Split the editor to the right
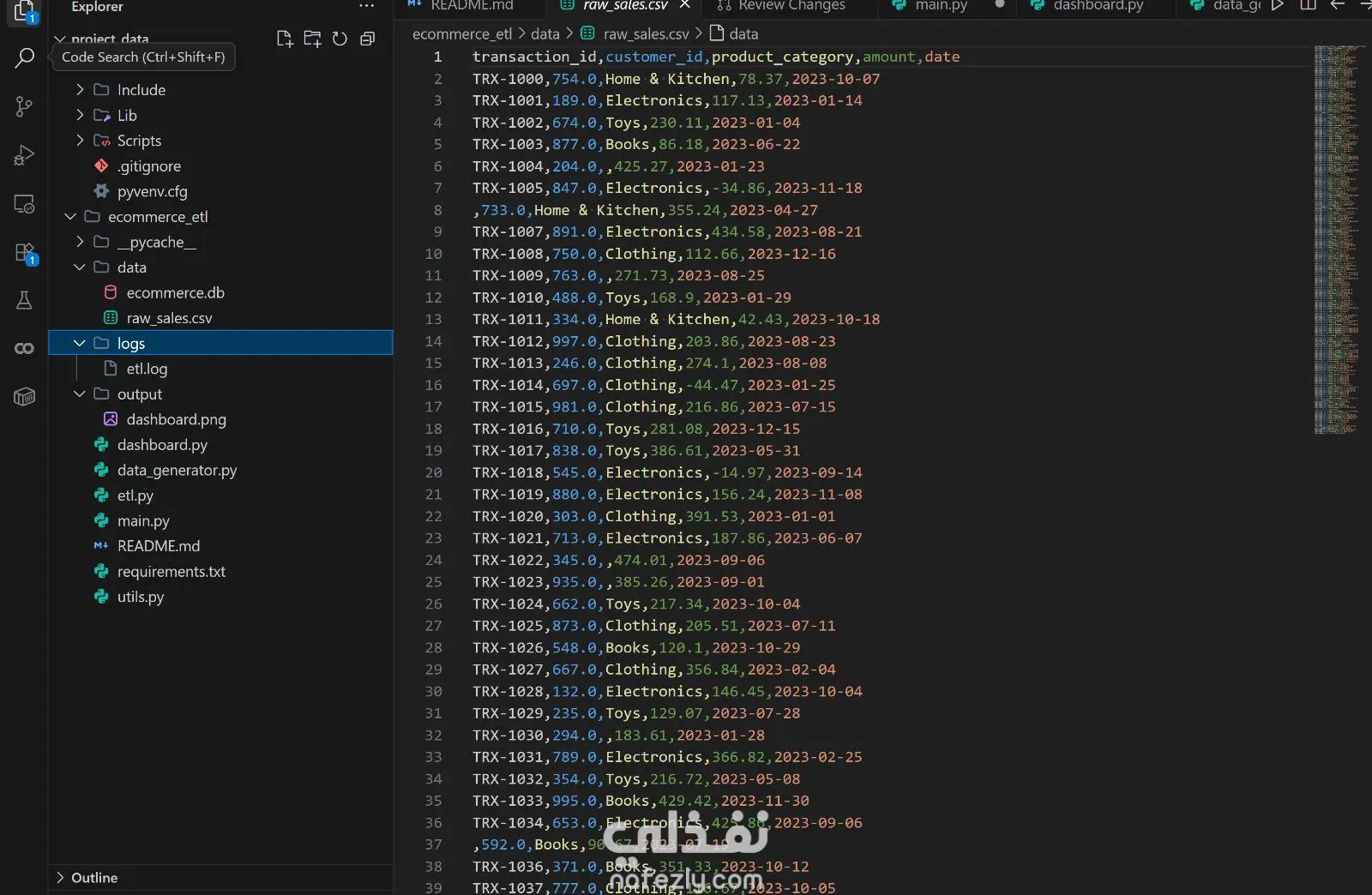The height and width of the screenshot is (895, 1372). coord(1308,5)
